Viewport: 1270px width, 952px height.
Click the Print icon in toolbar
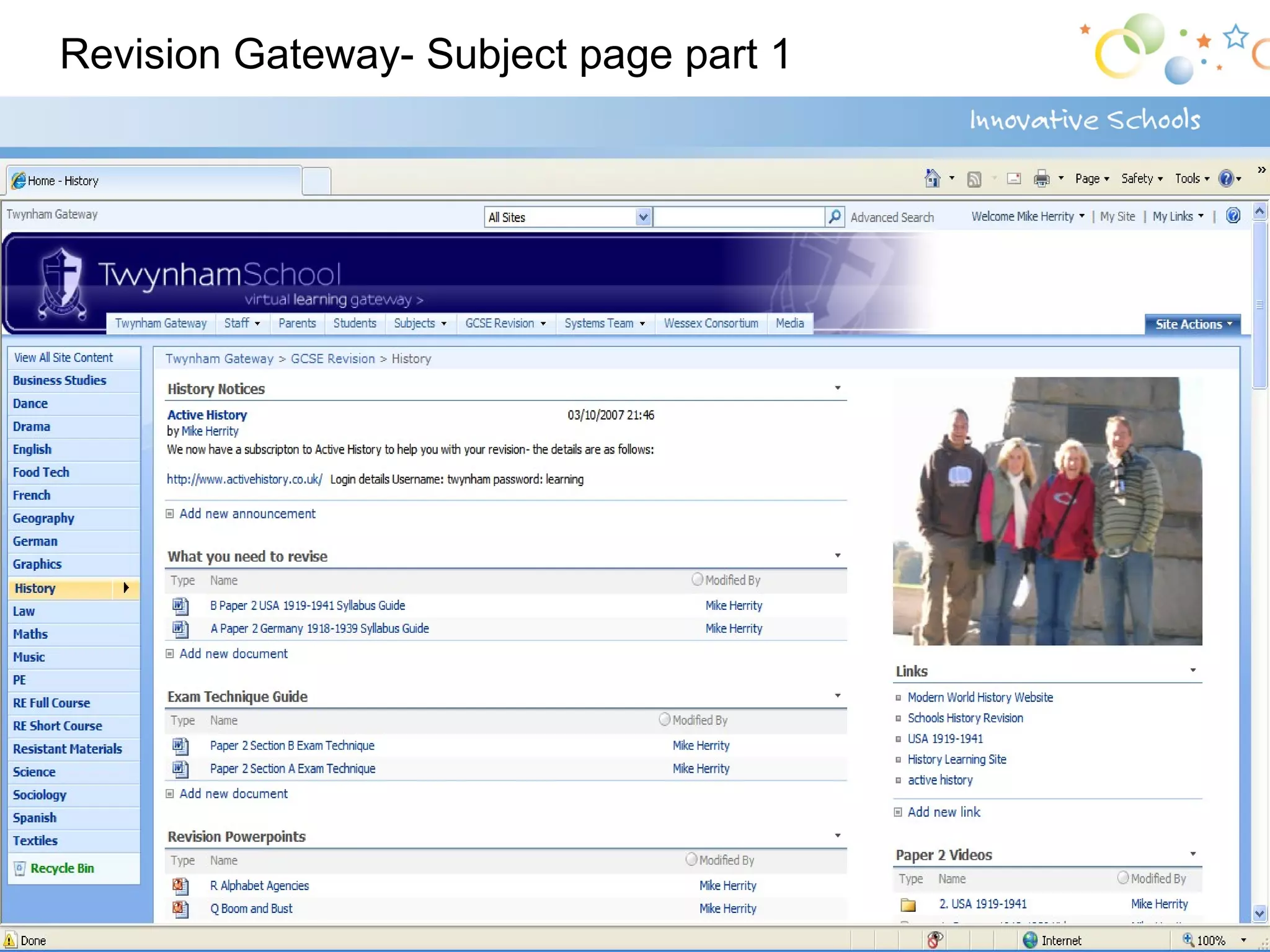[1041, 179]
